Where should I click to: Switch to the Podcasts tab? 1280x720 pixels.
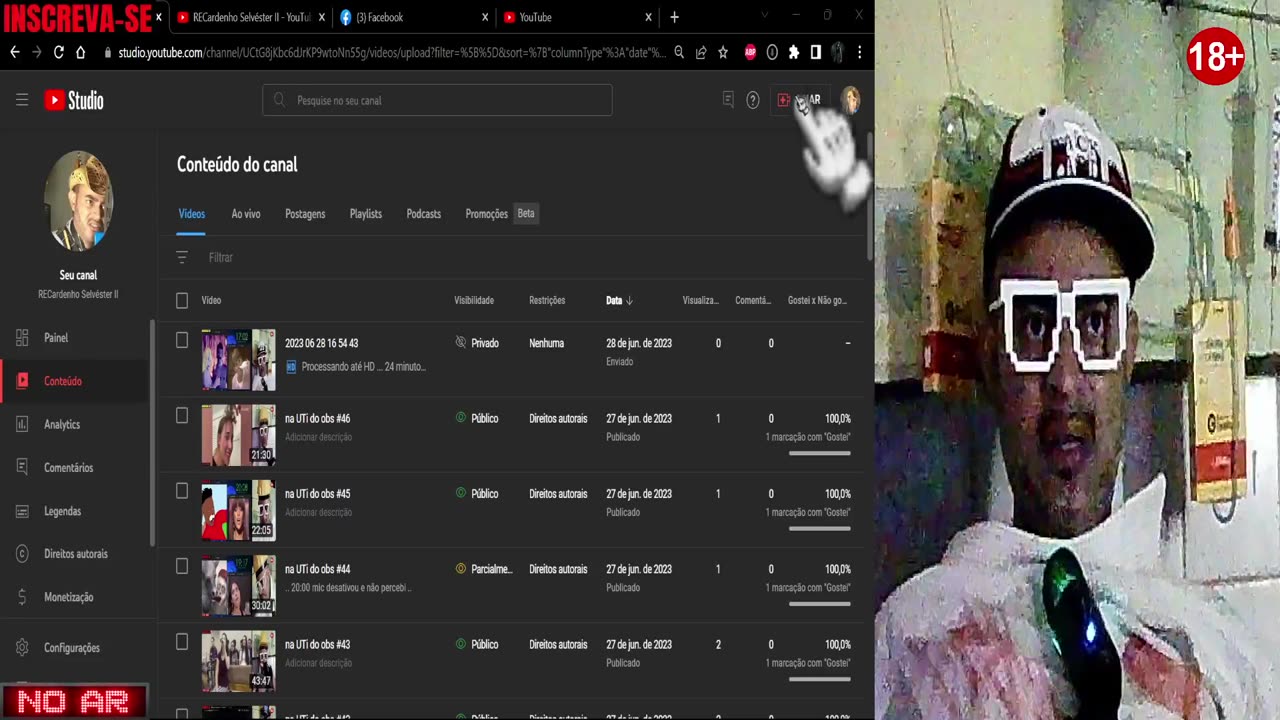pyautogui.click(x=424, y=214)
